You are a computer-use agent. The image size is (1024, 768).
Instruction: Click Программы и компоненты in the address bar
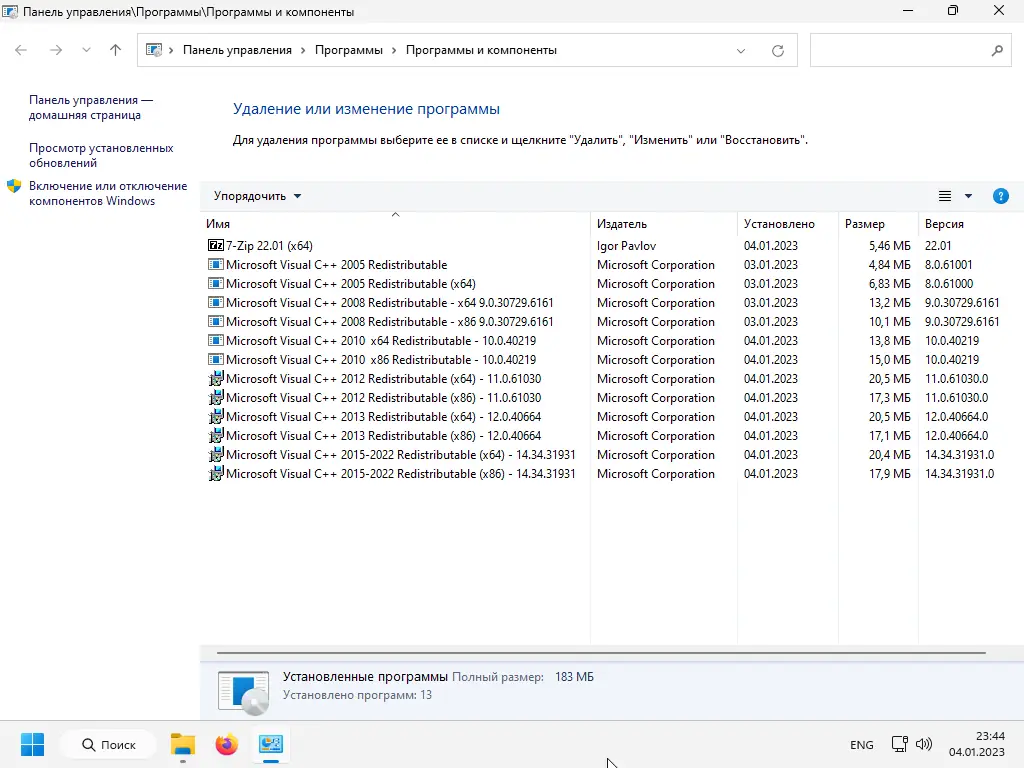click(481, 50)
